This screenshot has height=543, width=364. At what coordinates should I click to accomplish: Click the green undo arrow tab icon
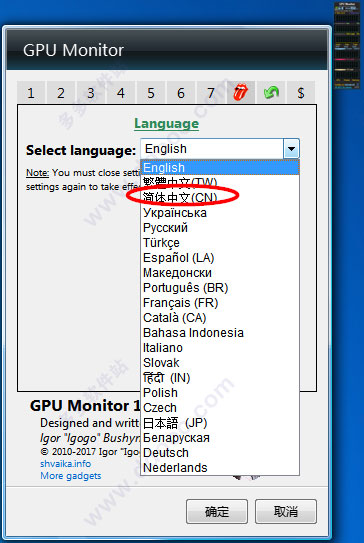coord(271,92)
